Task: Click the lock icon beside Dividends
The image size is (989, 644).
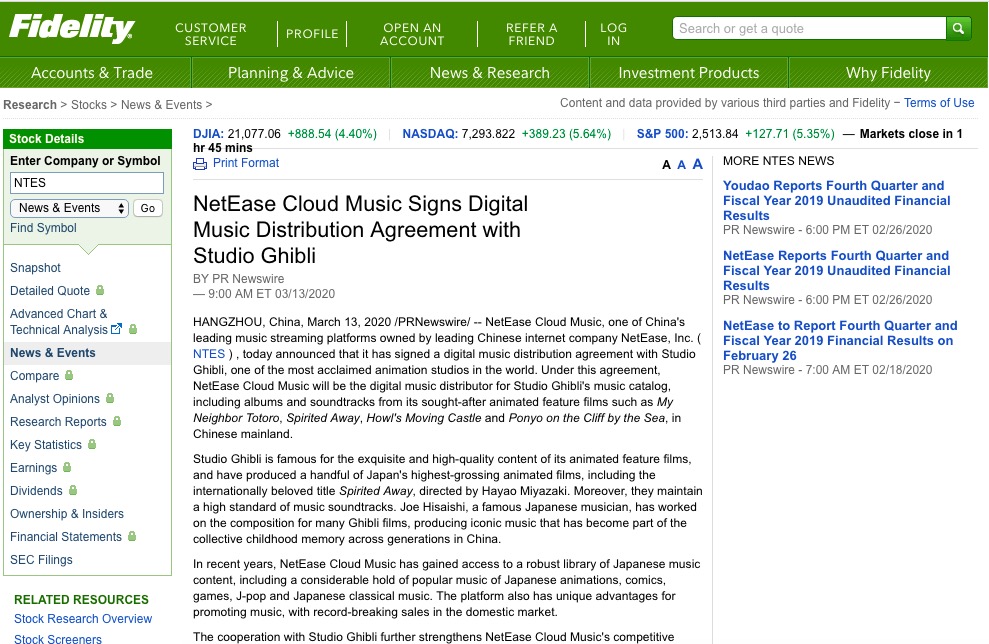Action: coord(73,490)
